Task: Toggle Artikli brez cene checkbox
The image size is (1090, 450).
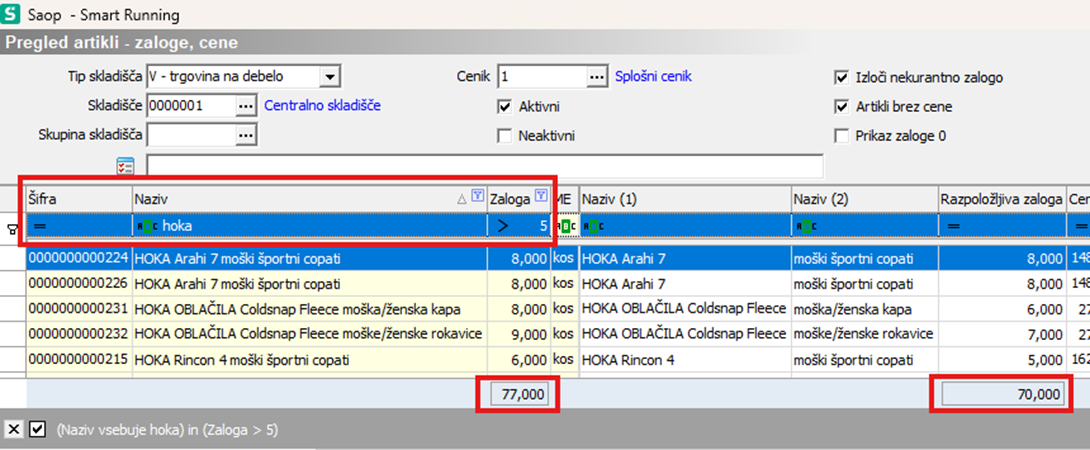Action: pos(842,107)
